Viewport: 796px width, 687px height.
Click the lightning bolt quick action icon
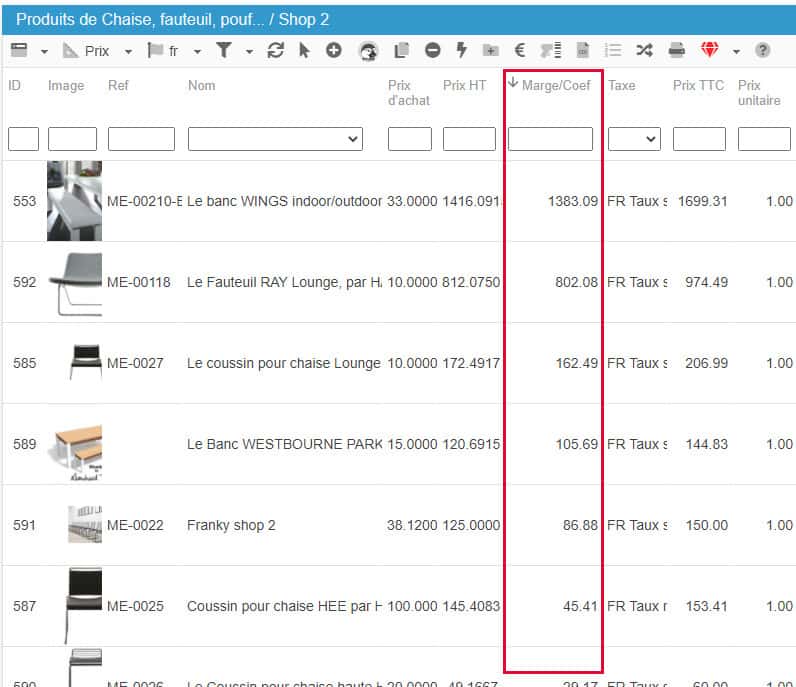(461, 50)
